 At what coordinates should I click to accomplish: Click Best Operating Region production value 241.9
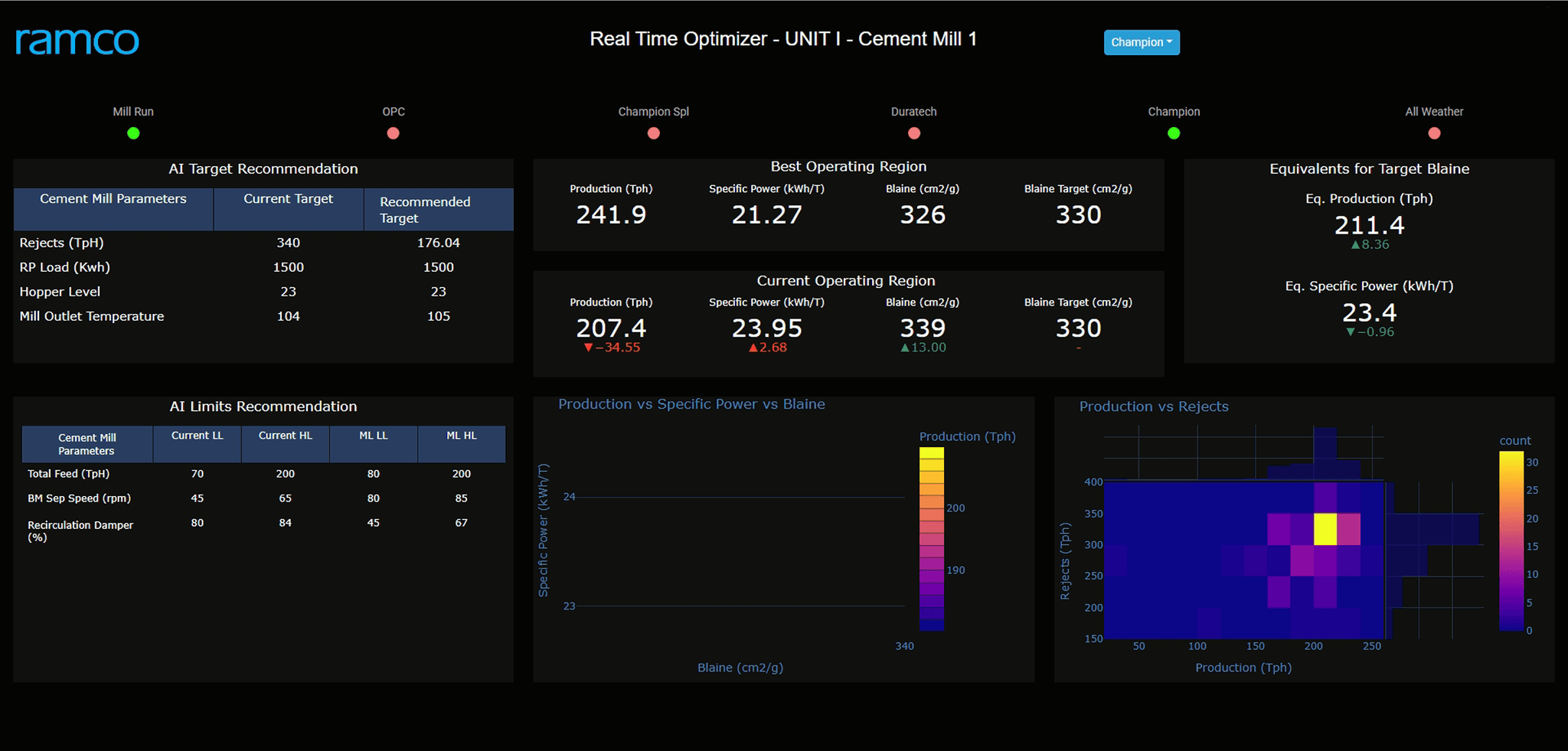tap(611, 215)
